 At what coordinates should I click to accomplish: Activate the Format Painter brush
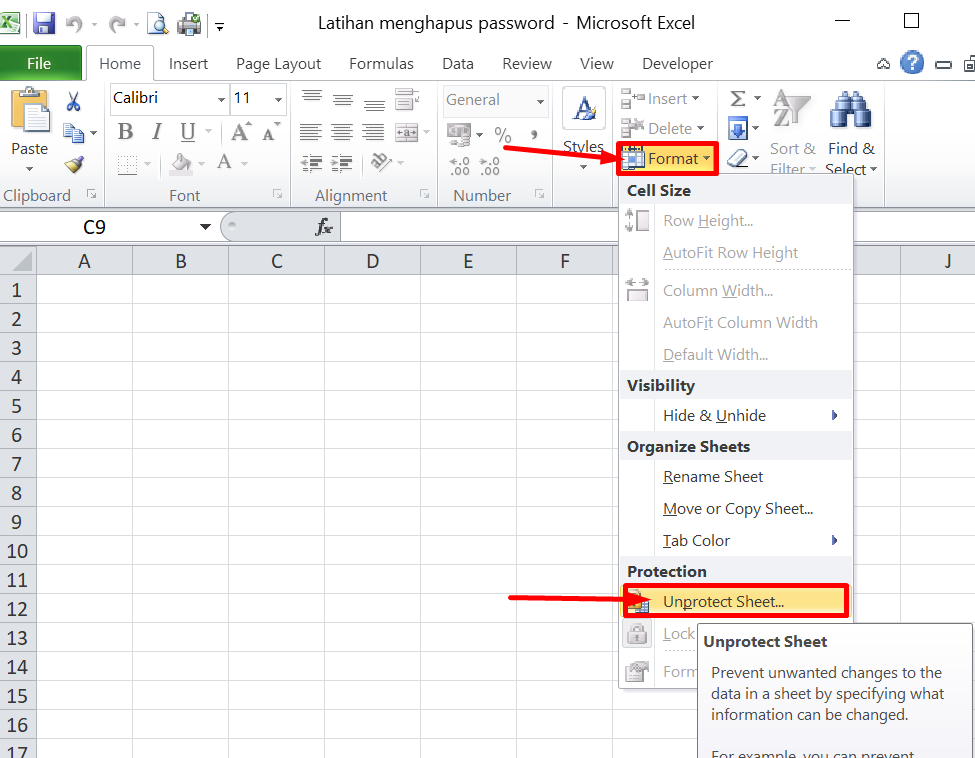[74, 165]
